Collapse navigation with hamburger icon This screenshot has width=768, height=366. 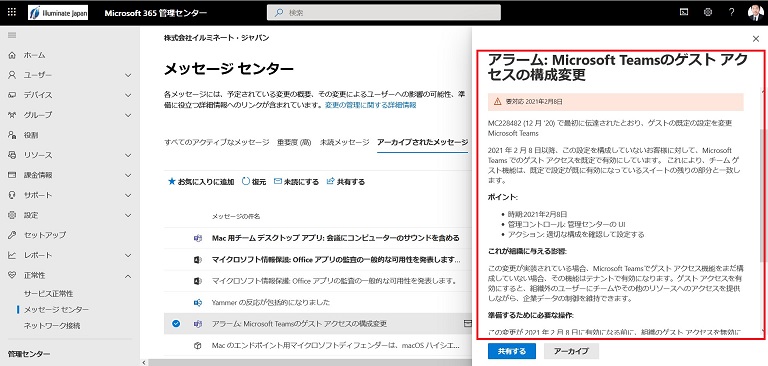(x=12, y=35)
